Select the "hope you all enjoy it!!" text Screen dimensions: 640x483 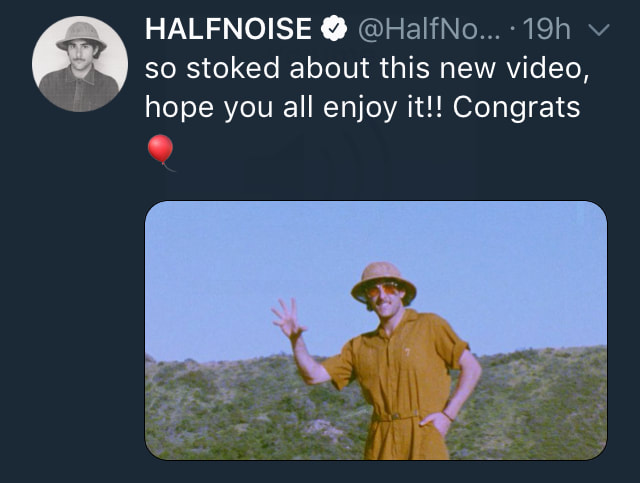tap(295, 107)
